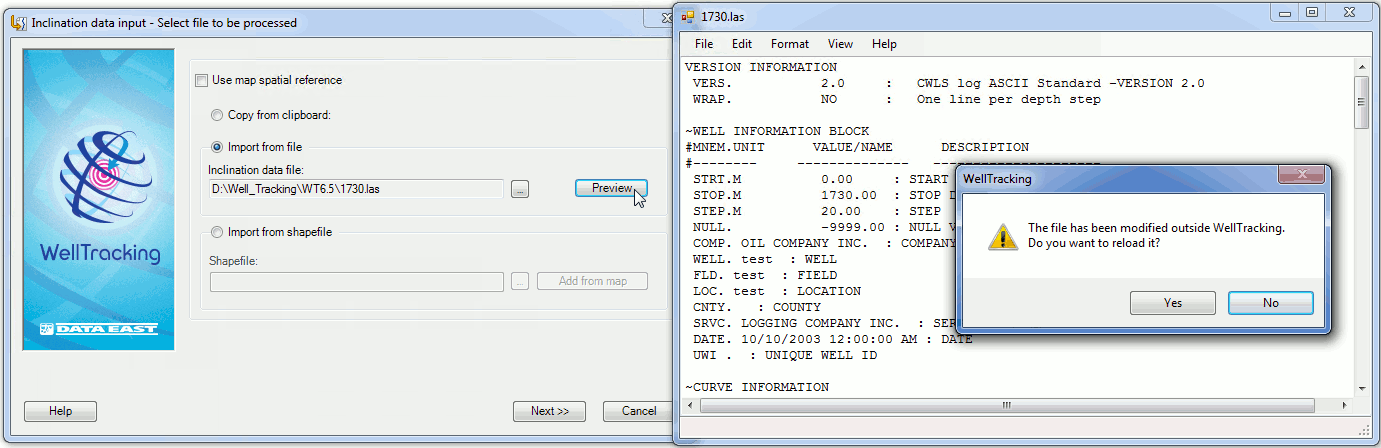Click the horizontal scrollbar left arrow in 1730.las
The width and height of the screenshot is (1381, 448).
[690, 405]
